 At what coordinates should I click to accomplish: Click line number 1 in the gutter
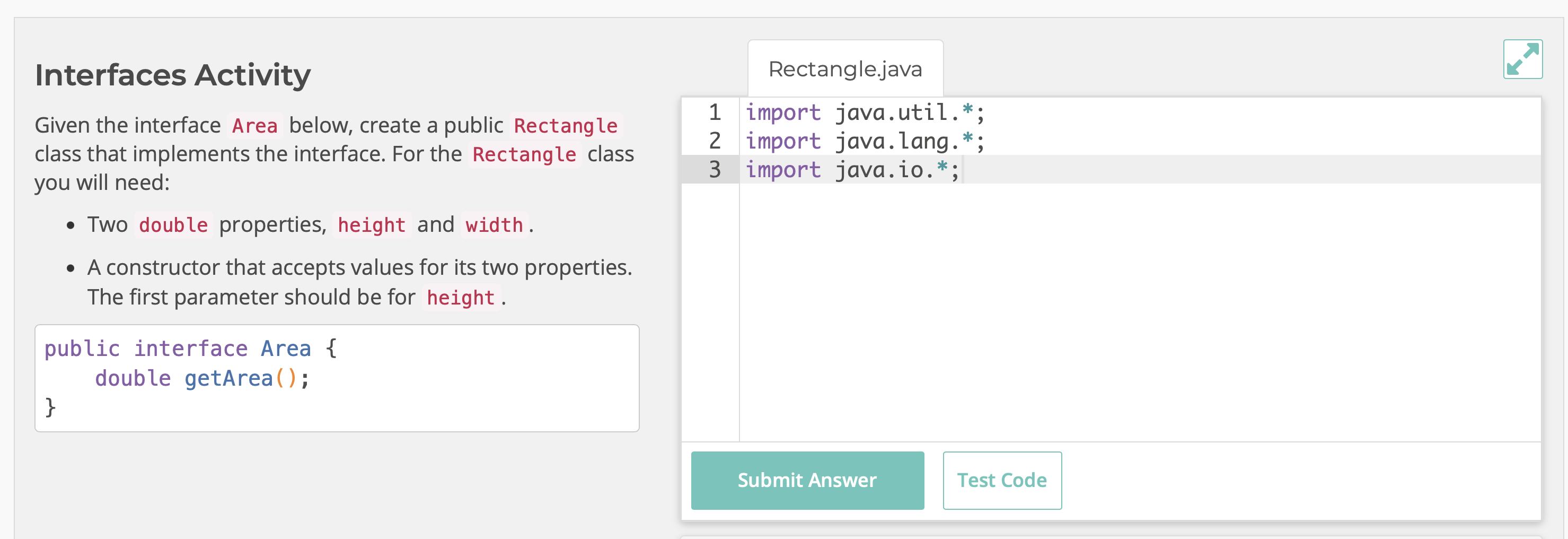pos(714,112)
